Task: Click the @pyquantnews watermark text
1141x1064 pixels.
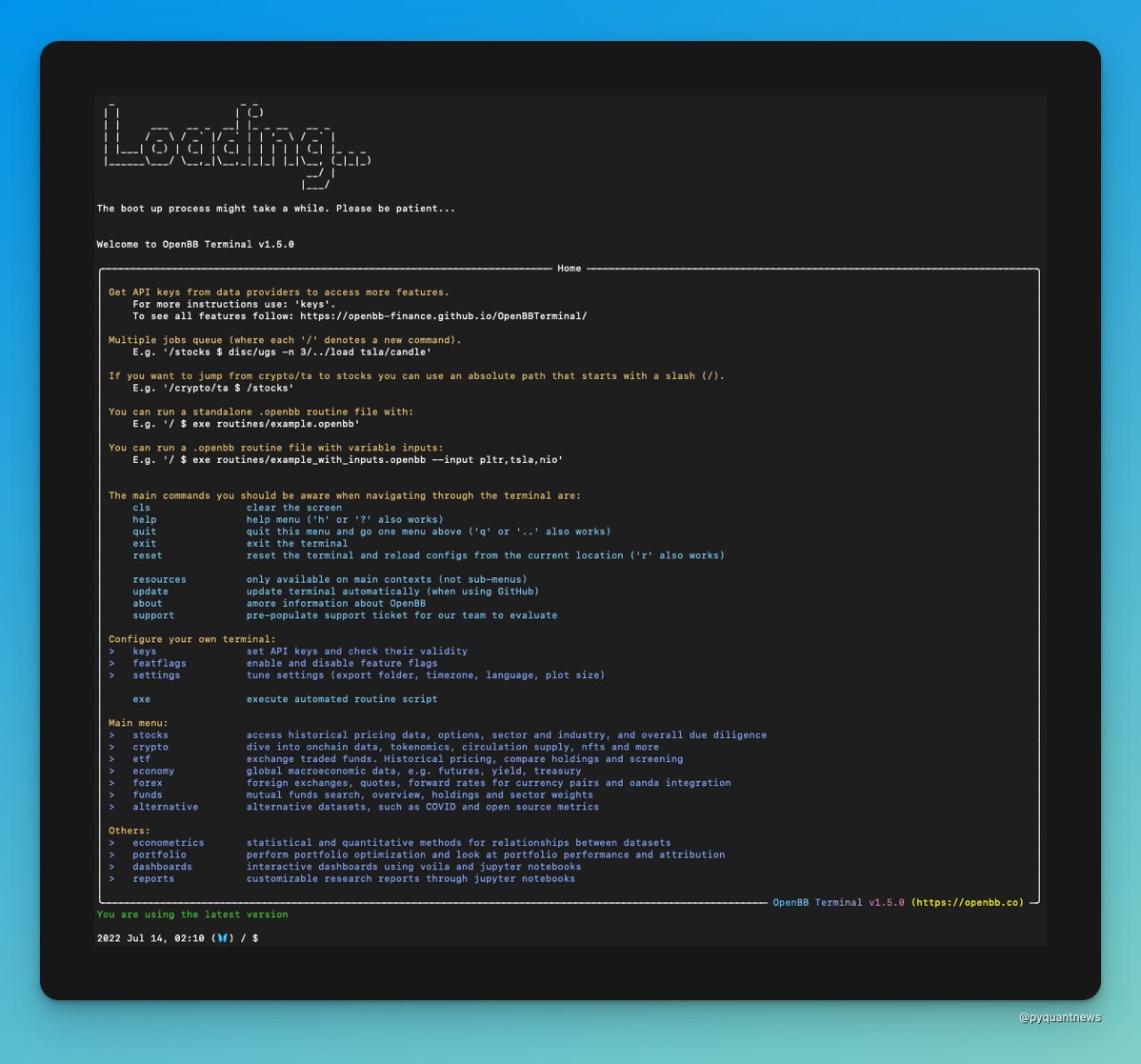Action: point(1059,1016)
